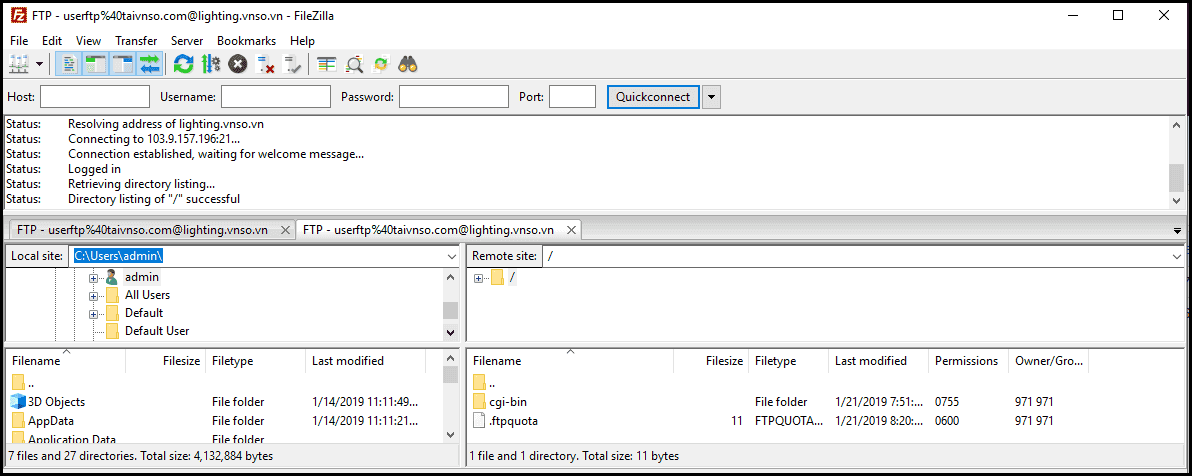This screenshot has height=476, width=1192.
Task: Sort local files by Filetype column
Action: 255,360
